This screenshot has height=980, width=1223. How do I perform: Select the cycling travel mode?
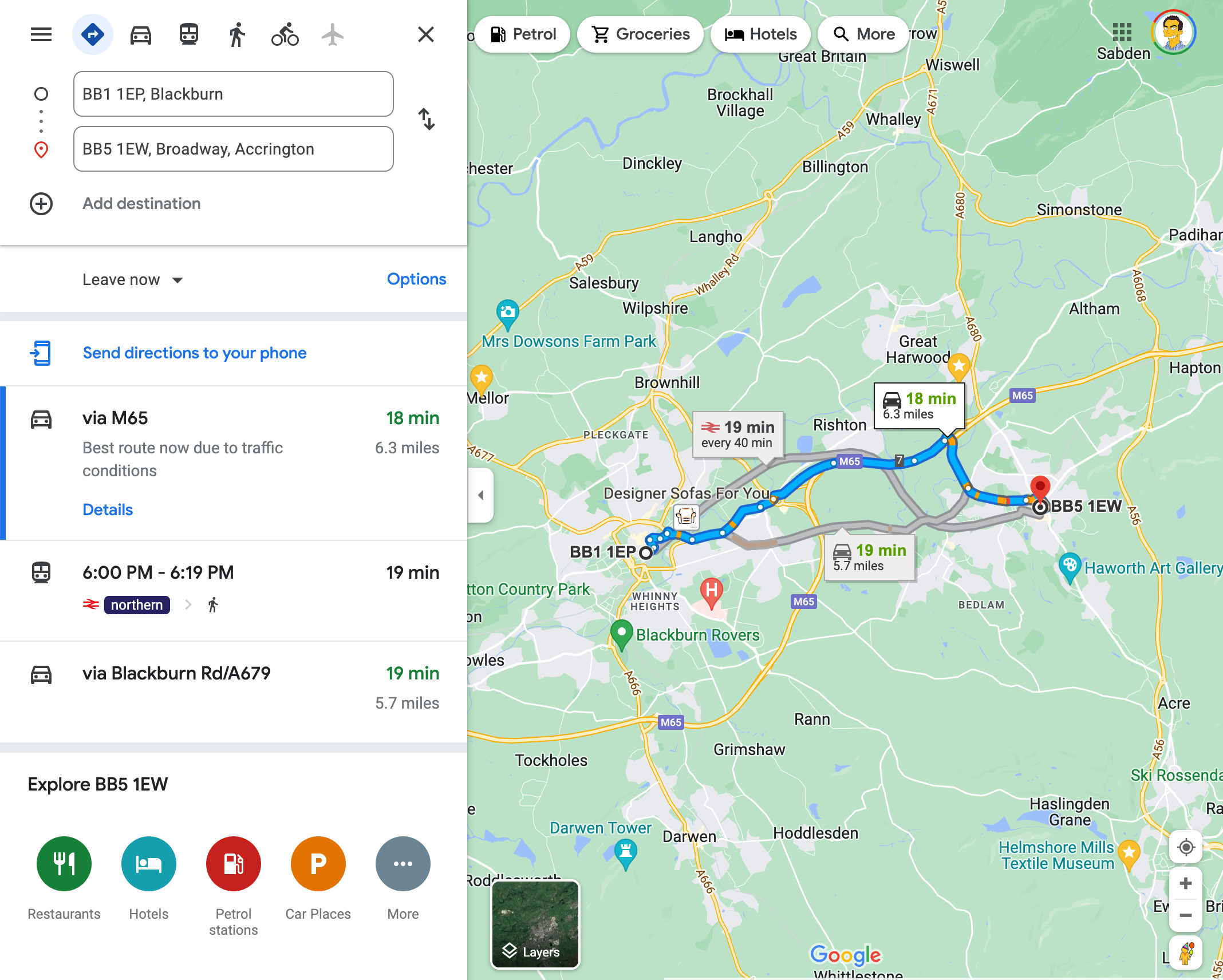point(285,35)
